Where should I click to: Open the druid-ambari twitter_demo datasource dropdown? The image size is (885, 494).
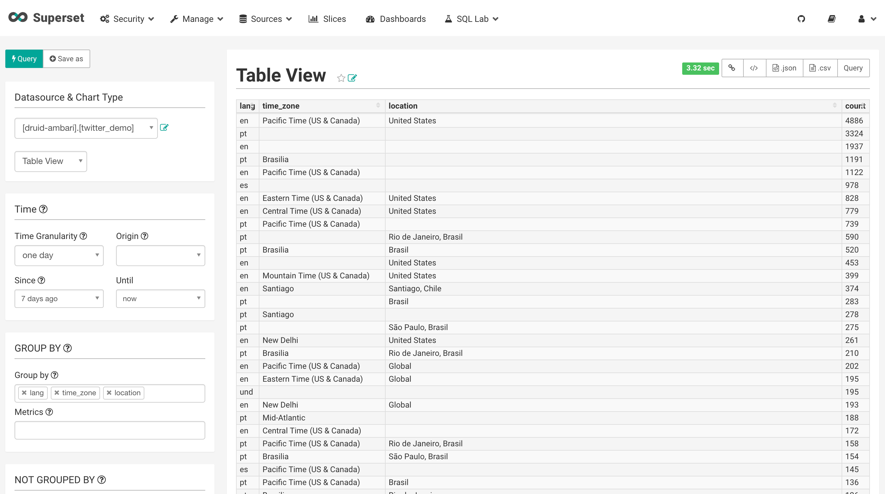click(86, 128)
